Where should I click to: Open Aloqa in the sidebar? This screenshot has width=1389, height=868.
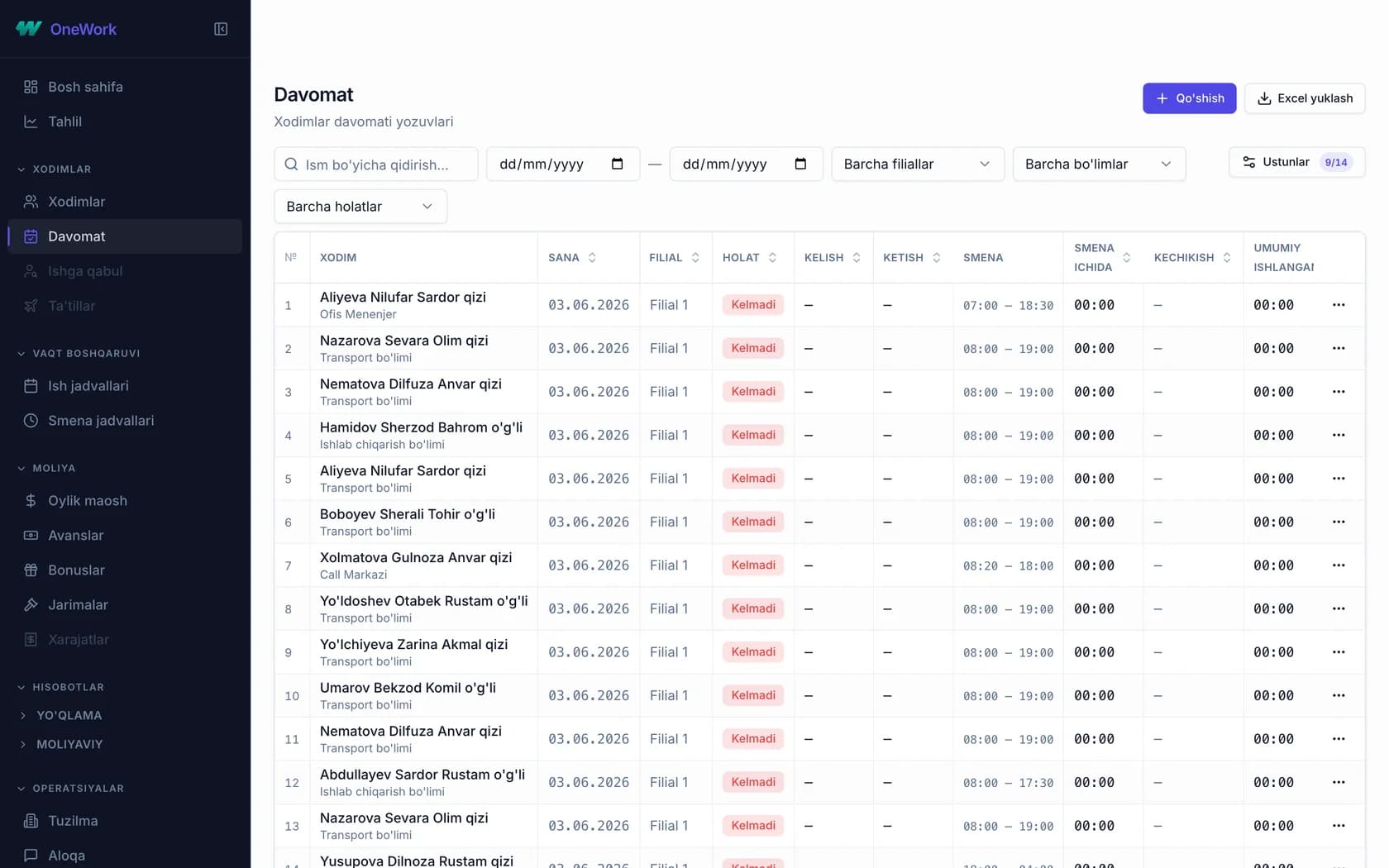point(125,856)
